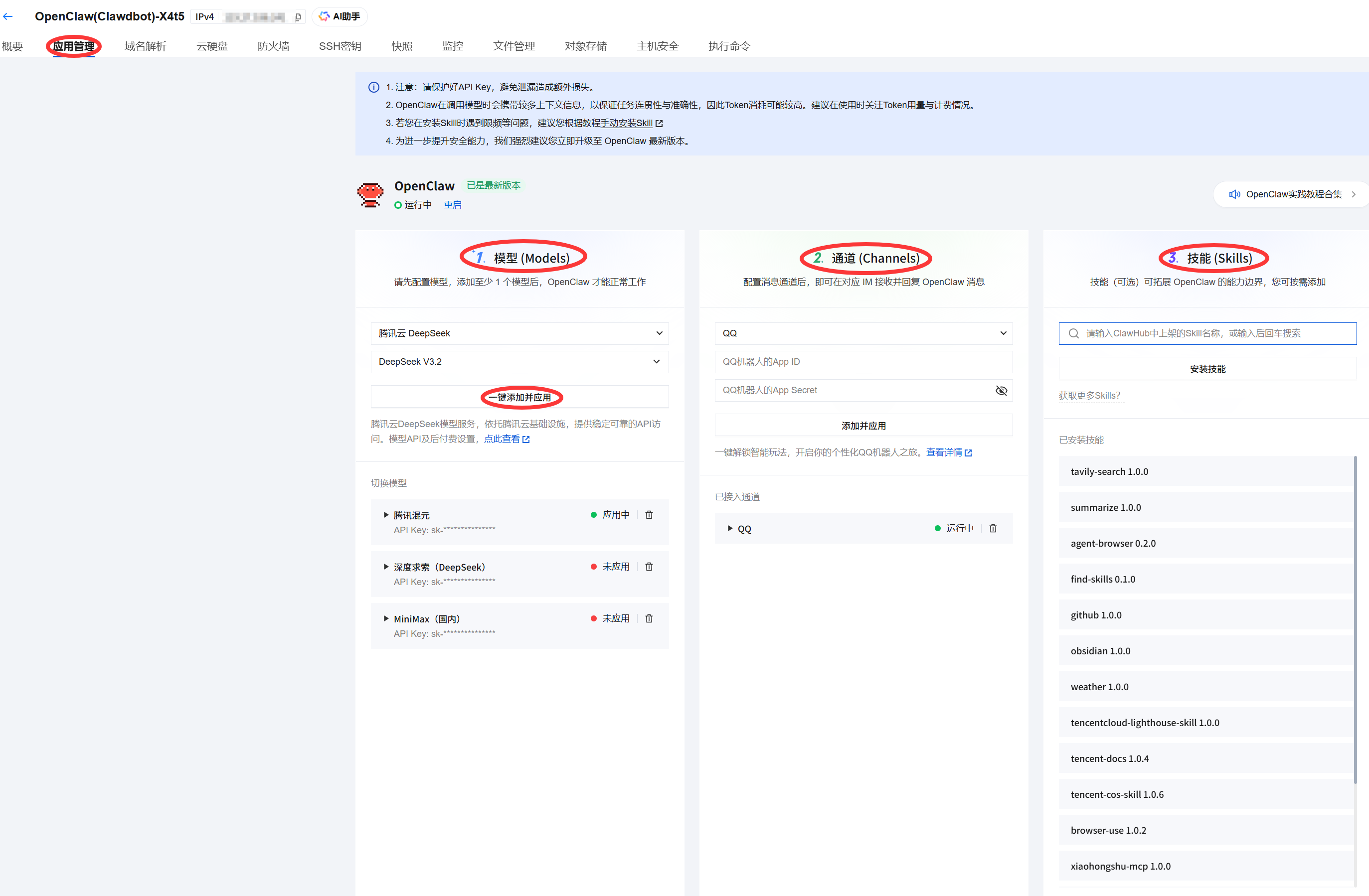
Task: Select the summarize 1.0.0 skill
Action: pos(1205,507)
